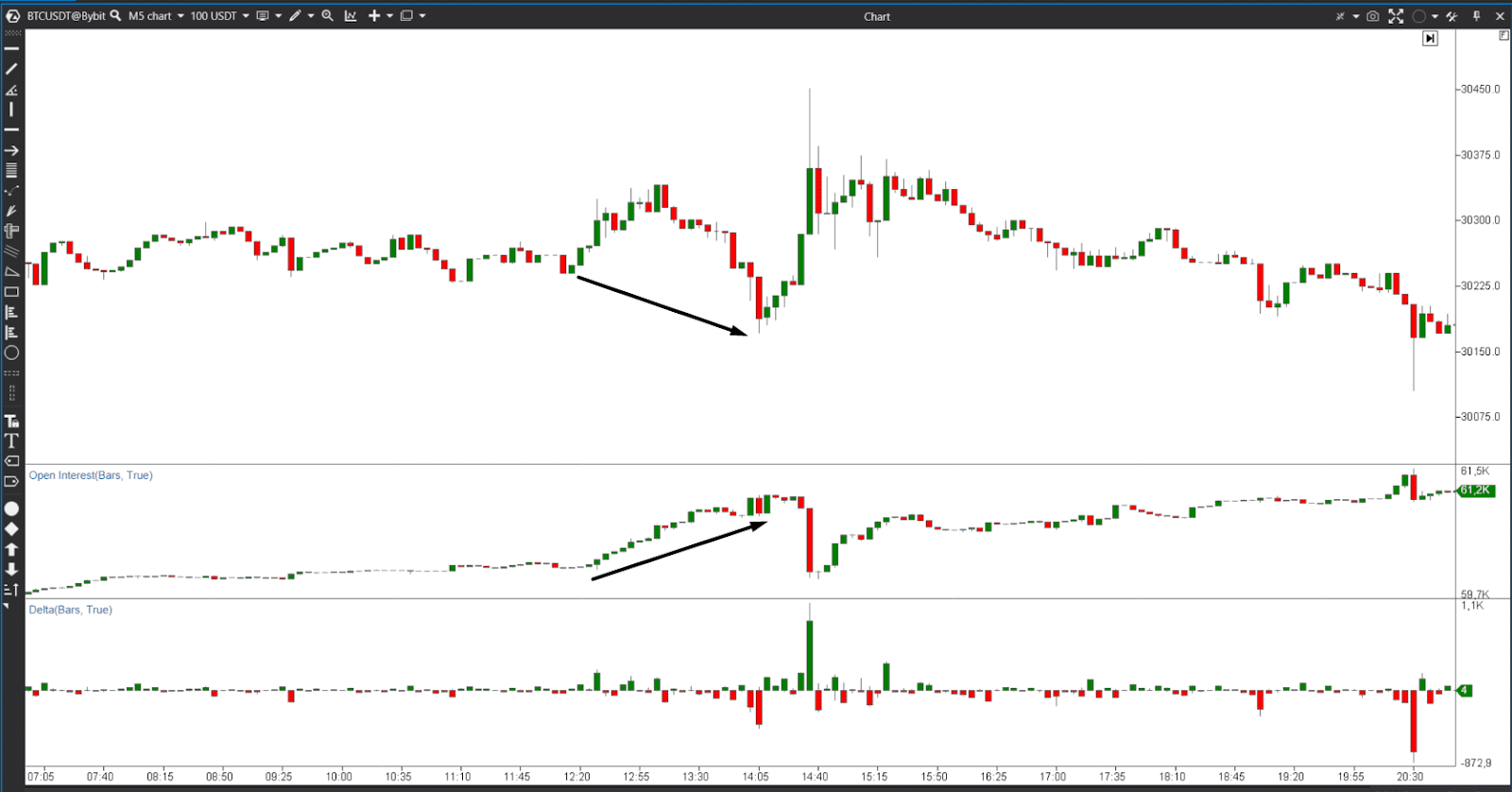The height and width of the screenshot is (792, 1512).
Task: Expand the pencil icon dropdown arrow
Action: click(311, 16)
